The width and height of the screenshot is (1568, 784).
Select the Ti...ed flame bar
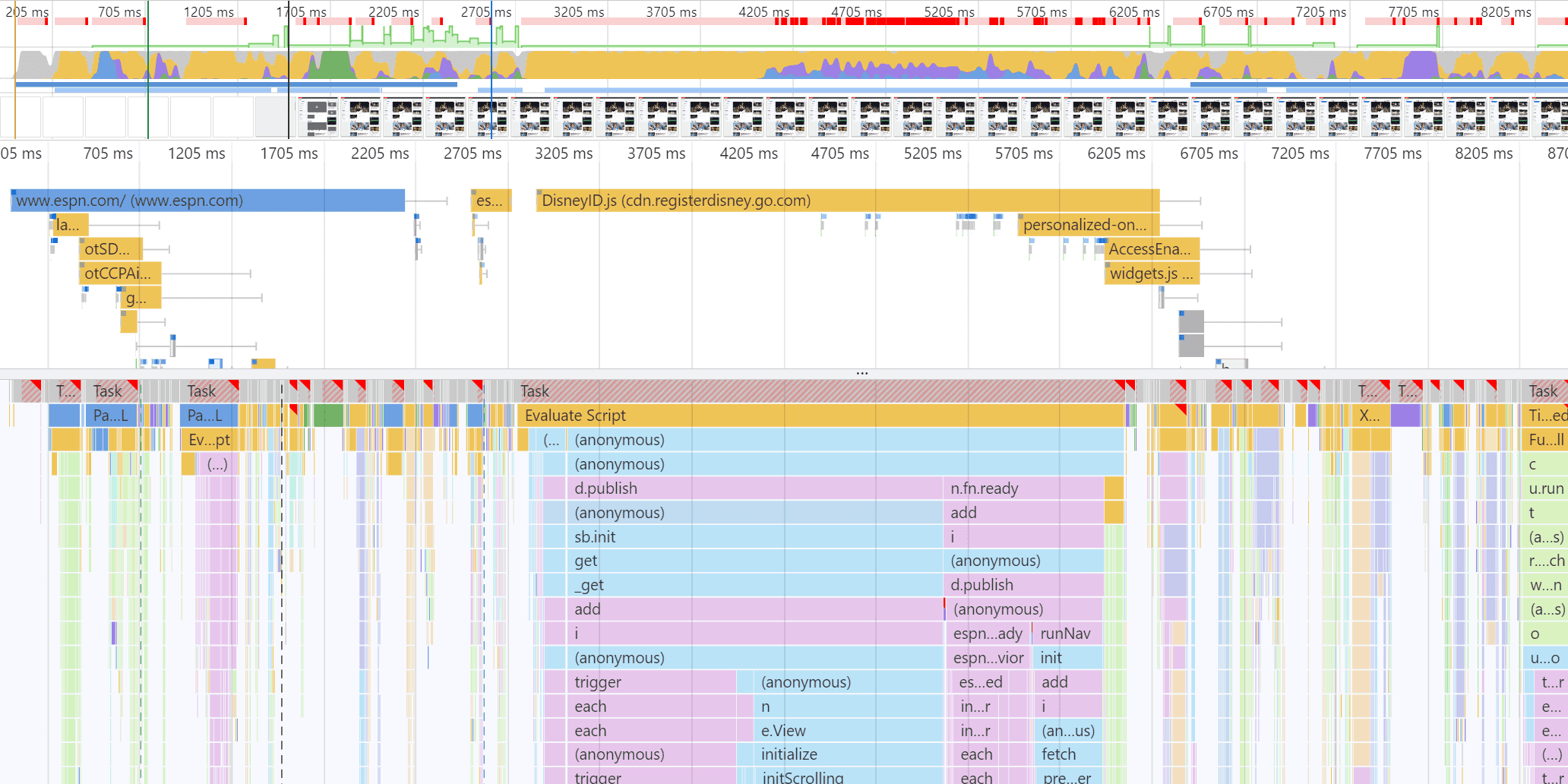pos(1545,416)
